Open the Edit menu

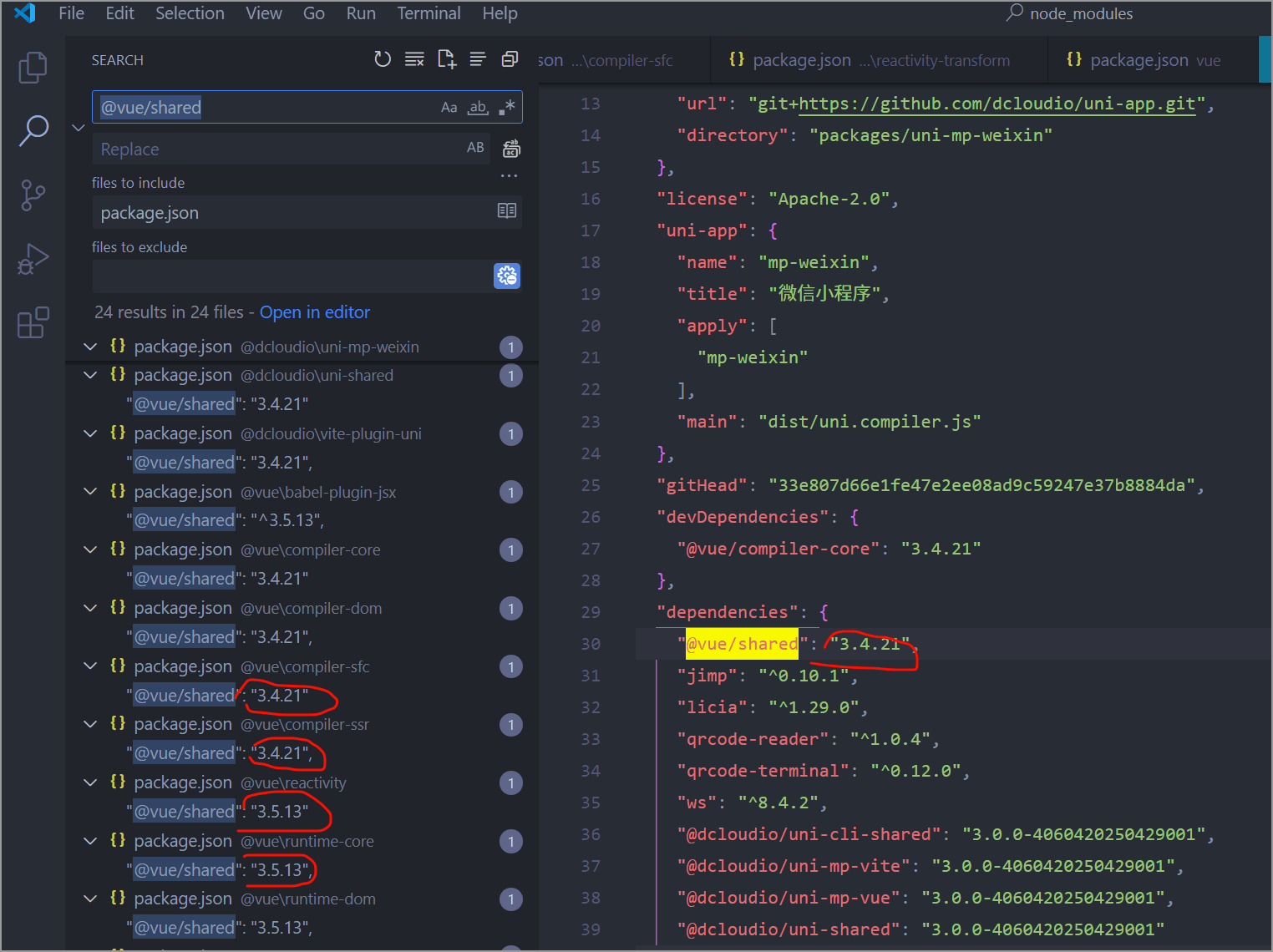pyautogui.click(x=119, y=13)
